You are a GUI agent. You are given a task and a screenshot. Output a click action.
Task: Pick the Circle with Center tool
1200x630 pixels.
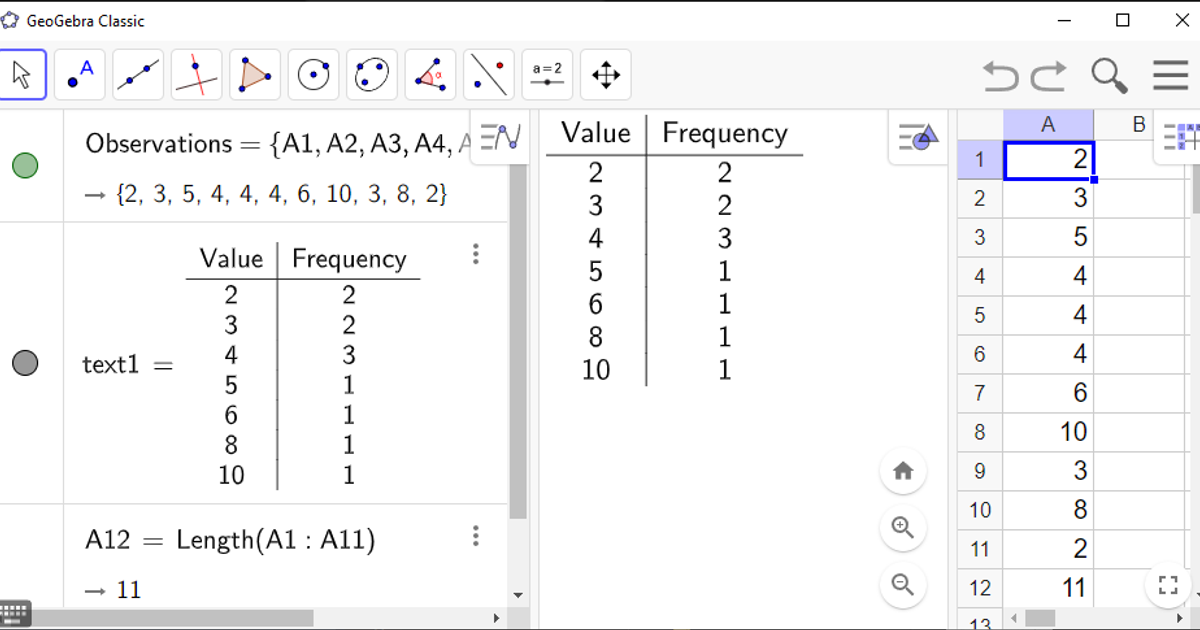pos(313,75)
